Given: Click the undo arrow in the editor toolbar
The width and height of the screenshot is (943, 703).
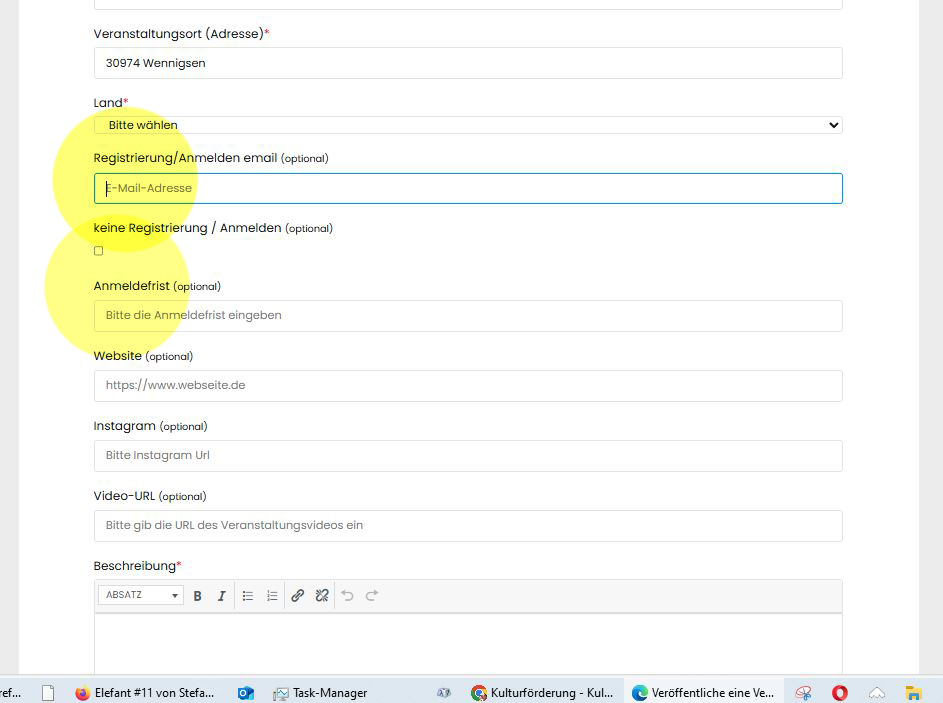Looking at the screenshot, I should pyautogui.click(x=348, y=596).
